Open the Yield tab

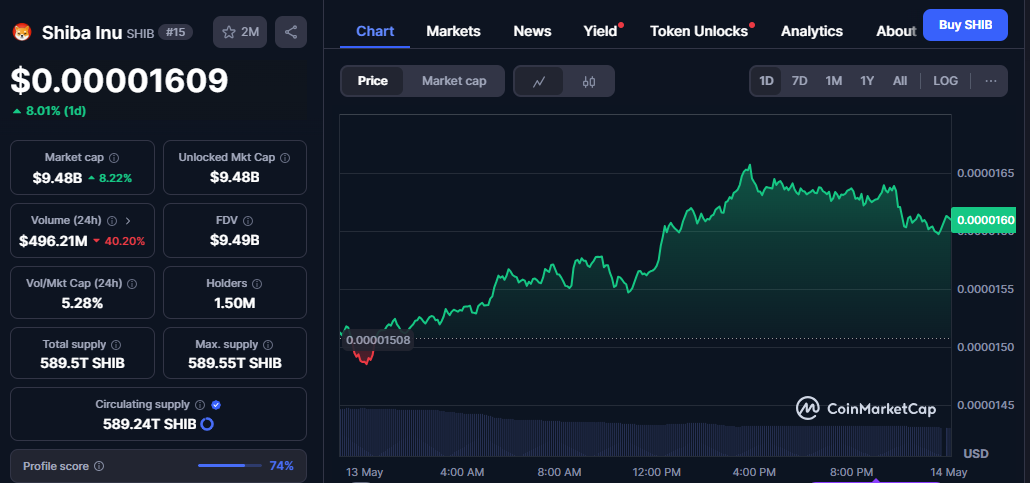(x=600, y=31)
